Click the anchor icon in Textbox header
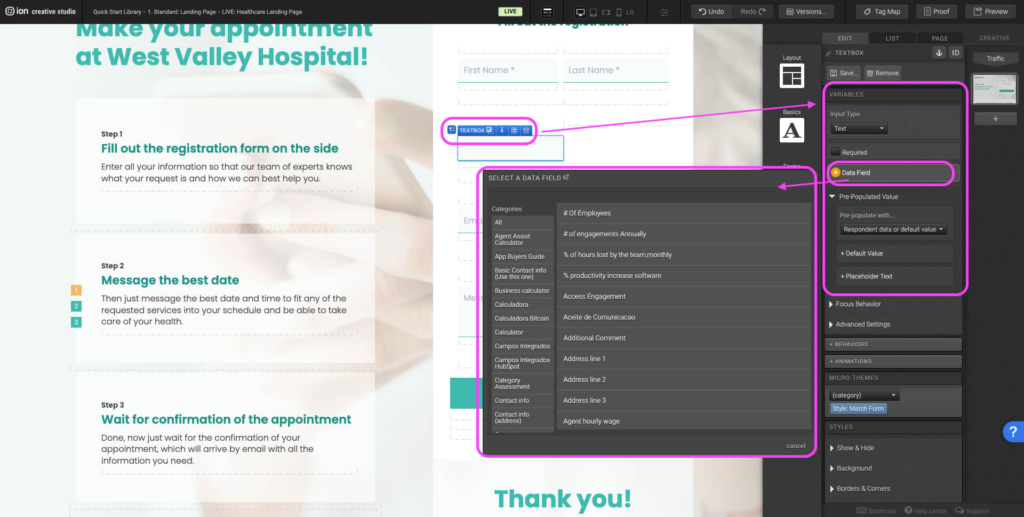This screenshot has height=517, width=1024. click(939, 53)
